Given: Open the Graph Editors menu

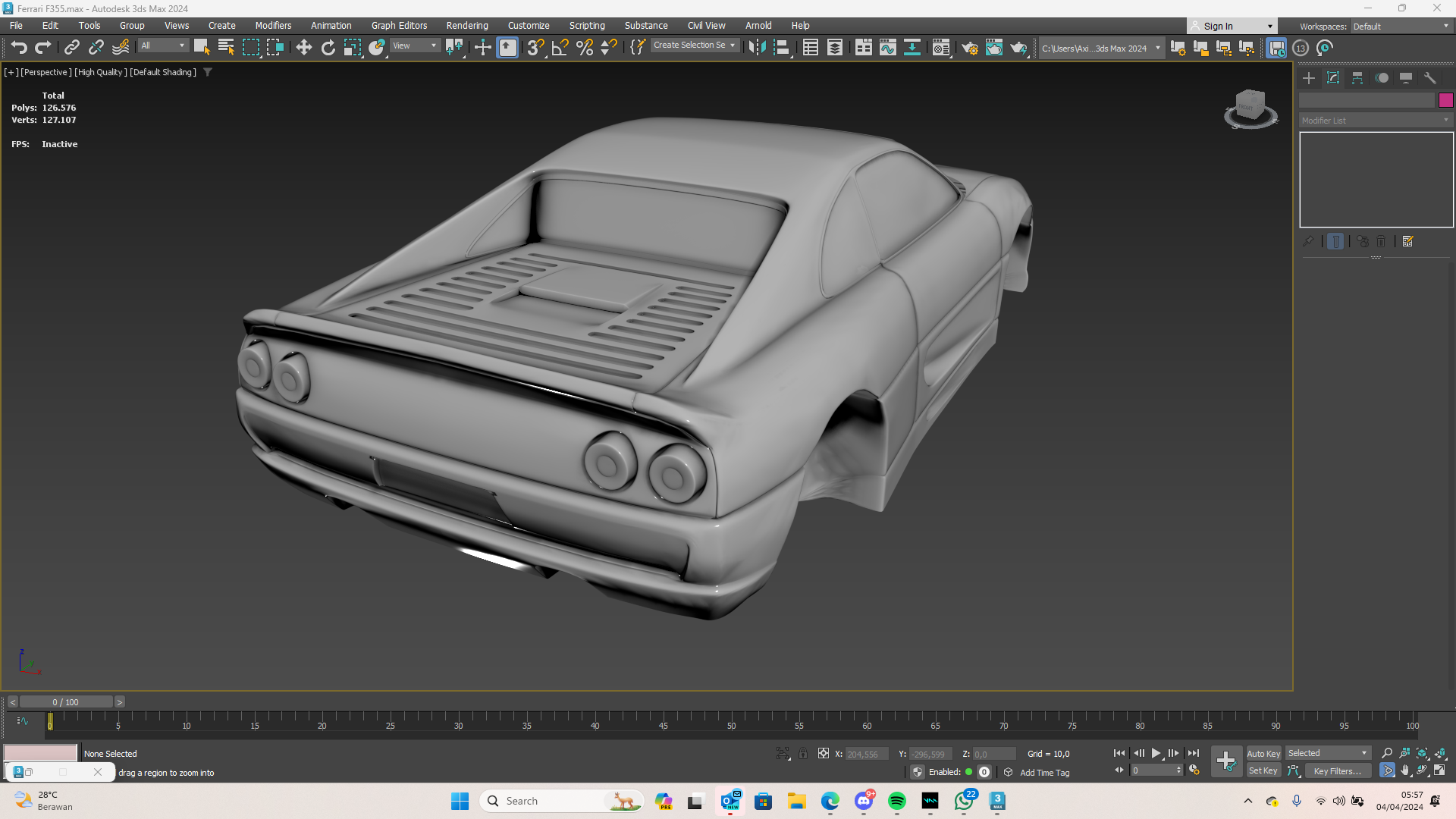Looking at the screenshot, I should tap(399, 26).
